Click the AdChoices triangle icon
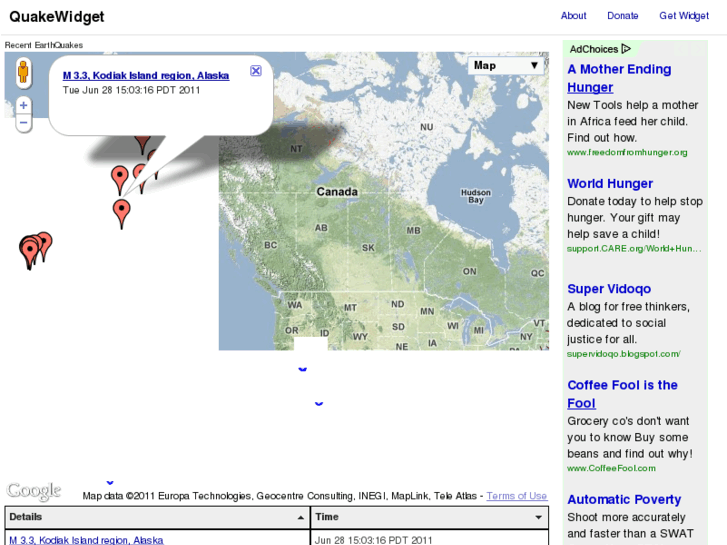This screenshot has width=727, height=545. tap(626, 49)
